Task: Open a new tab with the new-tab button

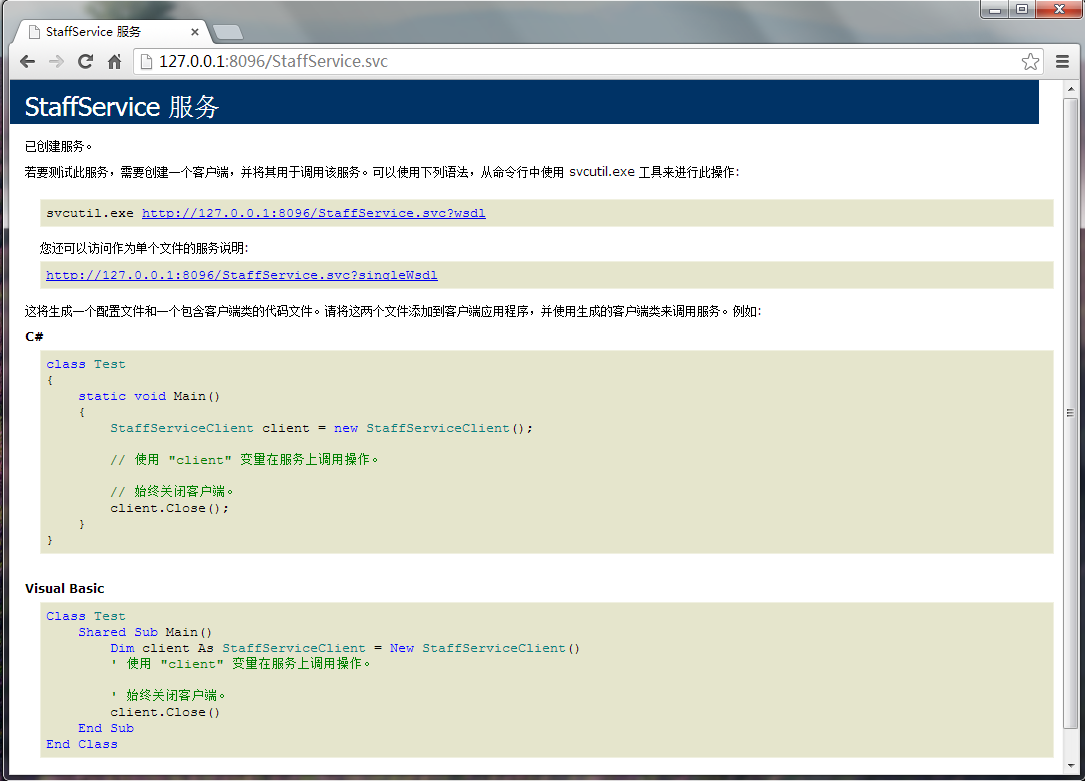Action: point(227,32)
